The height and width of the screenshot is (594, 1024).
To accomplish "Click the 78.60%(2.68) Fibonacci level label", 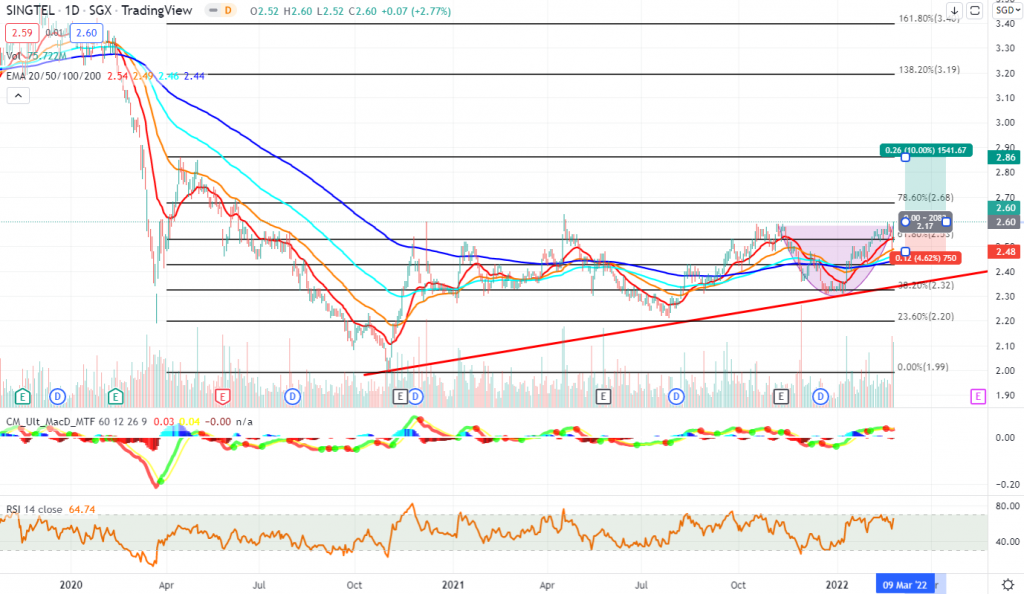I will point(925,197).
